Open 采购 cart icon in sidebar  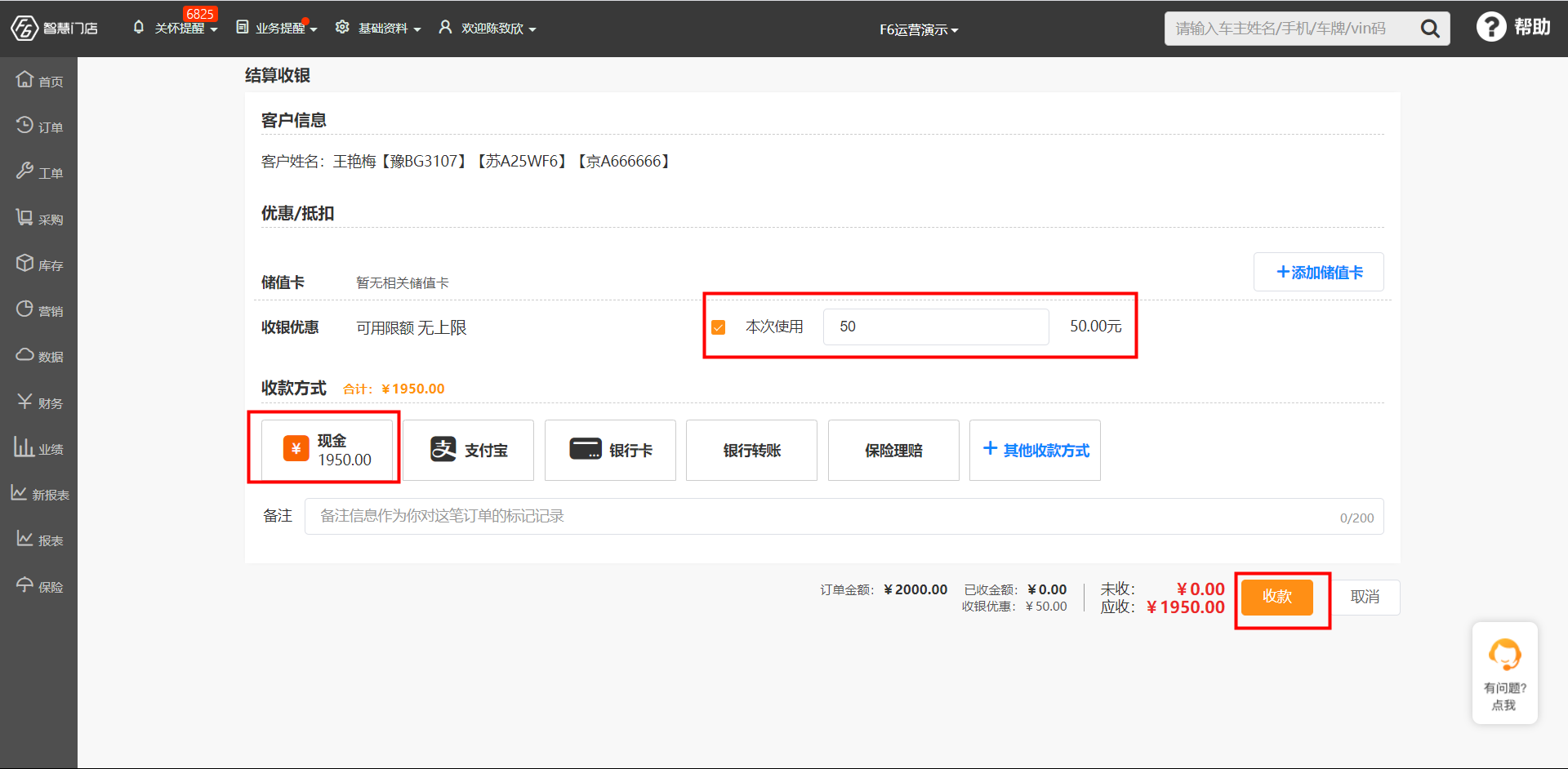pyautogui.click(x=24, y=217)
